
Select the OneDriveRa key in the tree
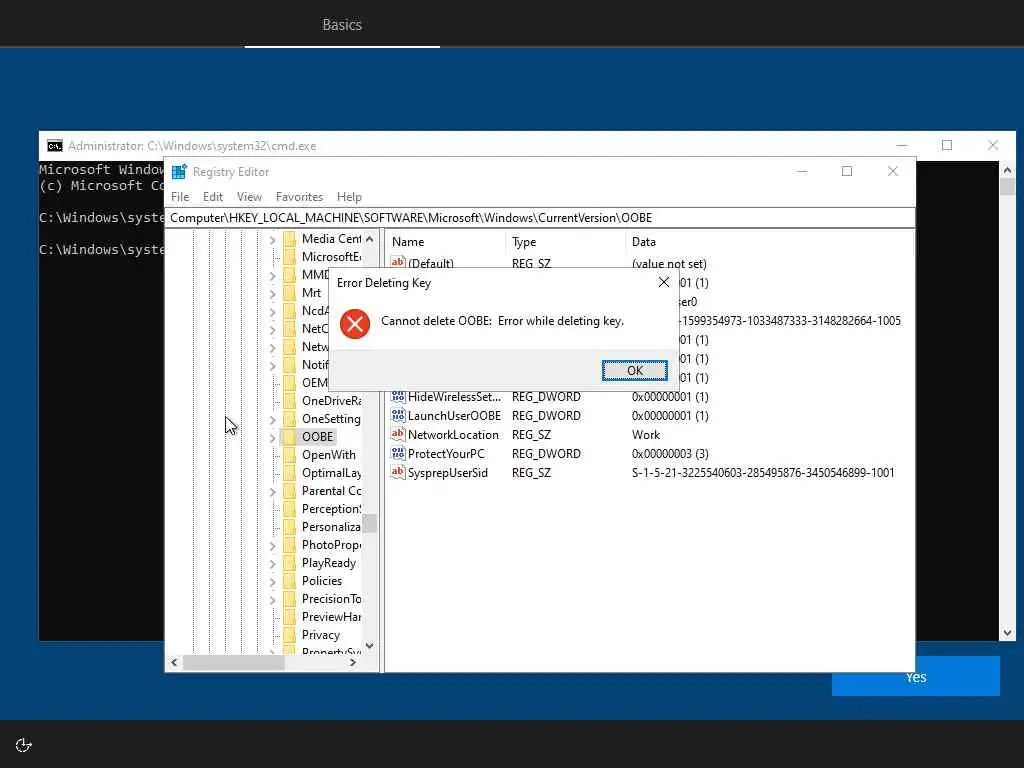pos(331,400)
